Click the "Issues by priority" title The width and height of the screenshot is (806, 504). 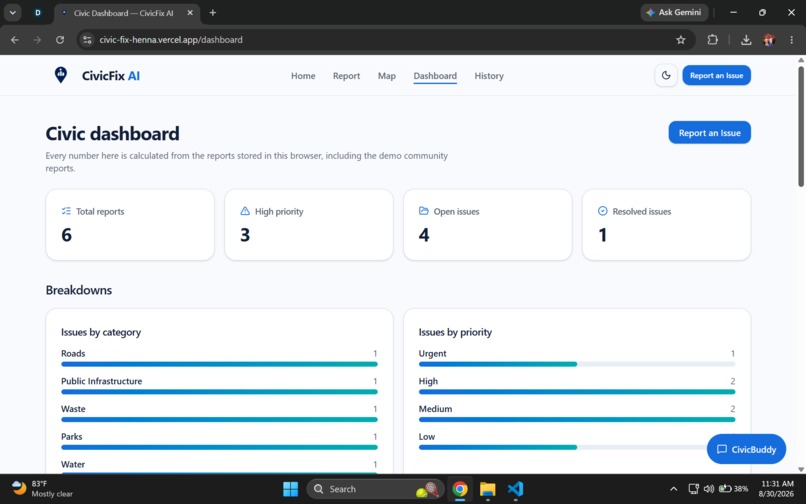[455, 332]
